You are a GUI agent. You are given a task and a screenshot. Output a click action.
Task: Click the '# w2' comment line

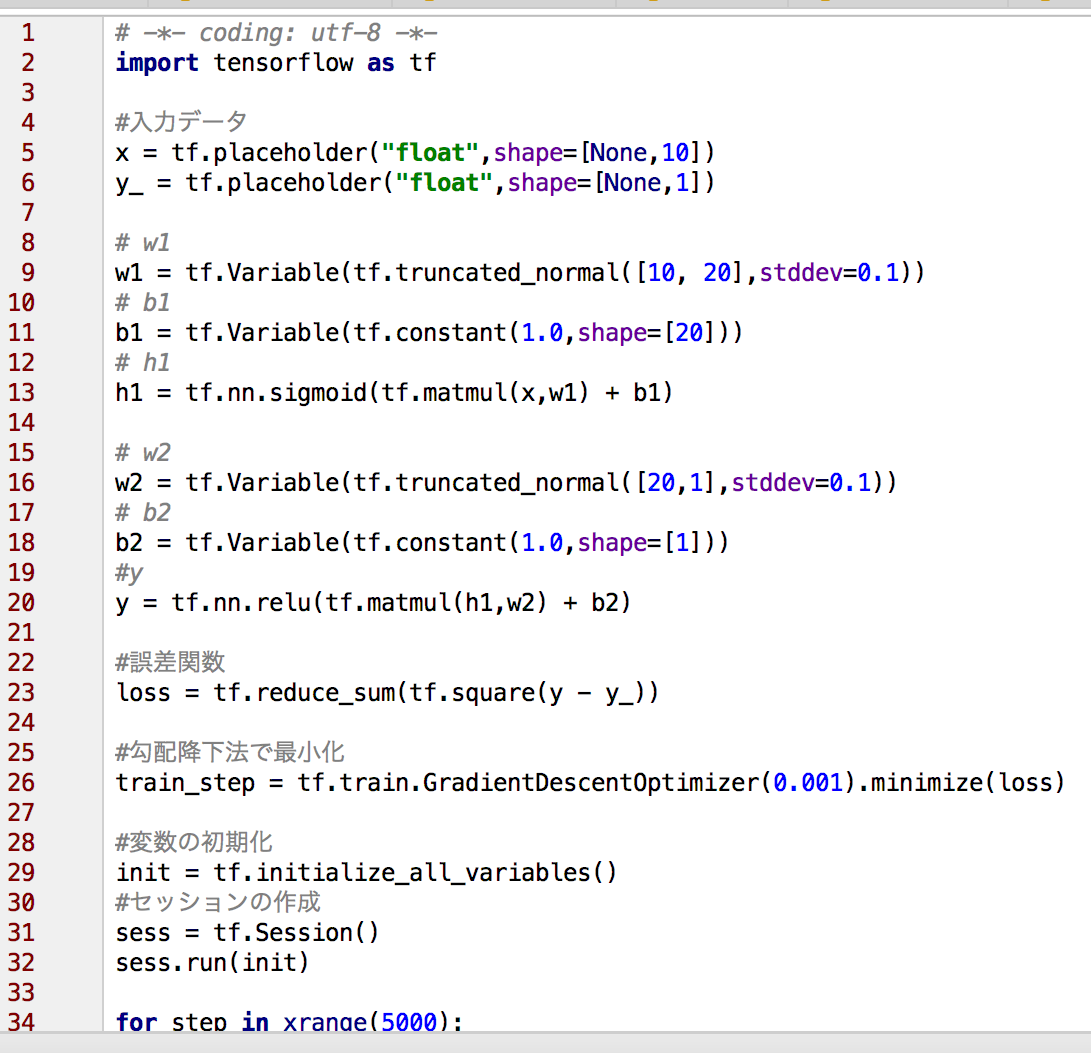pos(143,452)
